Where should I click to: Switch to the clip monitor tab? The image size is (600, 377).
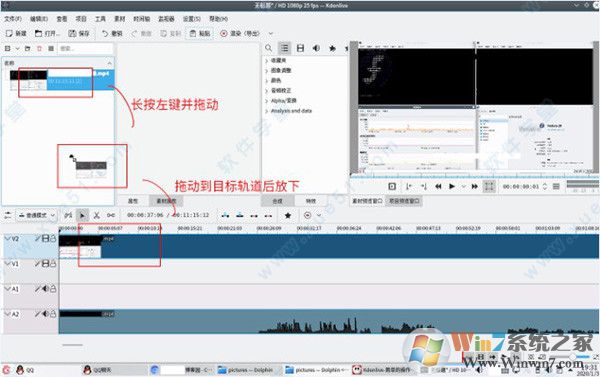[367, 201]
